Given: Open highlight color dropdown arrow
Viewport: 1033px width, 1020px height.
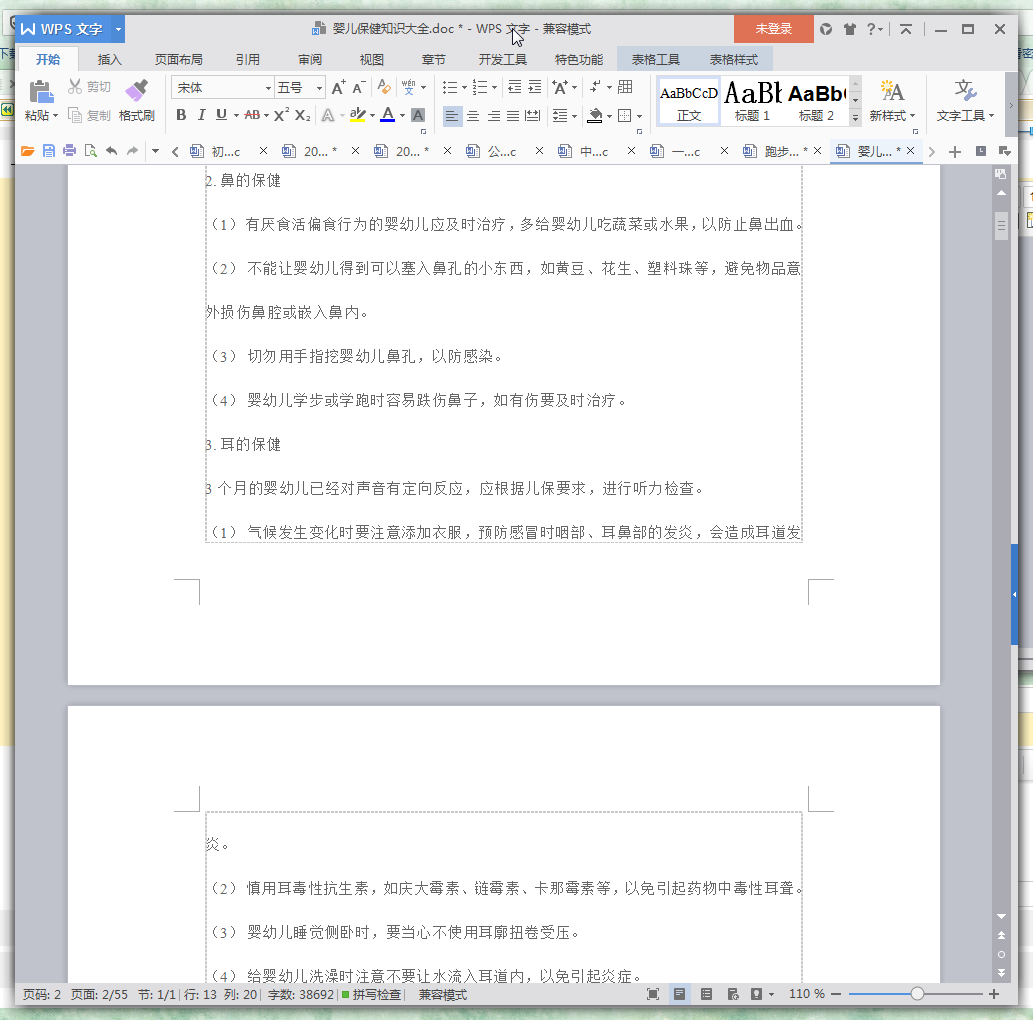Looking at the screenshot, I should [372, 115].
